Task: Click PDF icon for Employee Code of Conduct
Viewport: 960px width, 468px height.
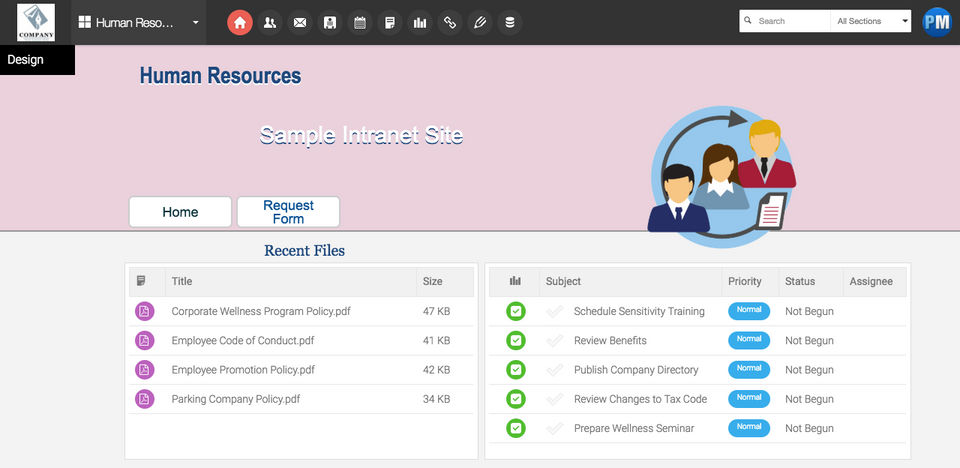Action: point(144,341)
